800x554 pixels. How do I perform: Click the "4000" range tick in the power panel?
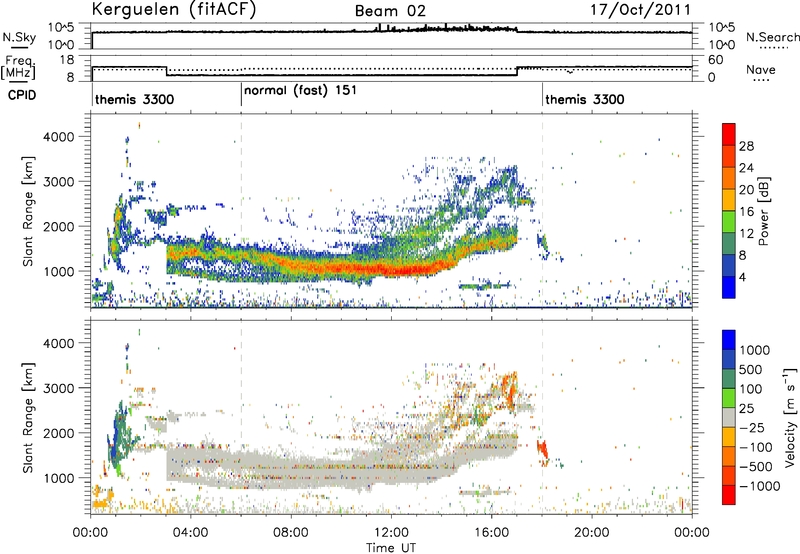[58, 137]
